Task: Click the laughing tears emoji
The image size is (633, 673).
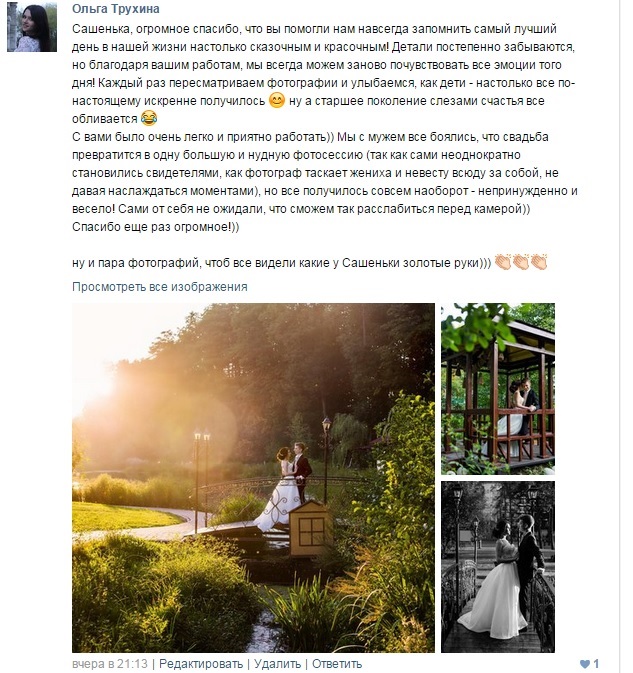Action: pyautogui.click(x=149, y=118)
